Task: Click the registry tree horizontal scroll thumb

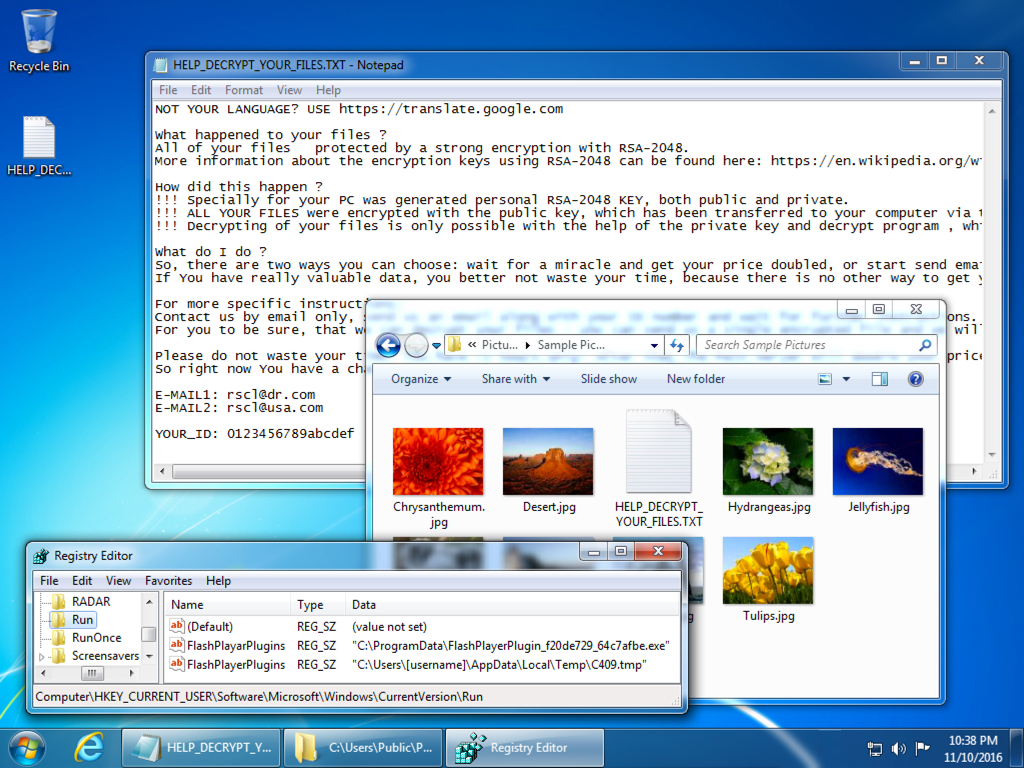Action: click(x=91, y=673)
